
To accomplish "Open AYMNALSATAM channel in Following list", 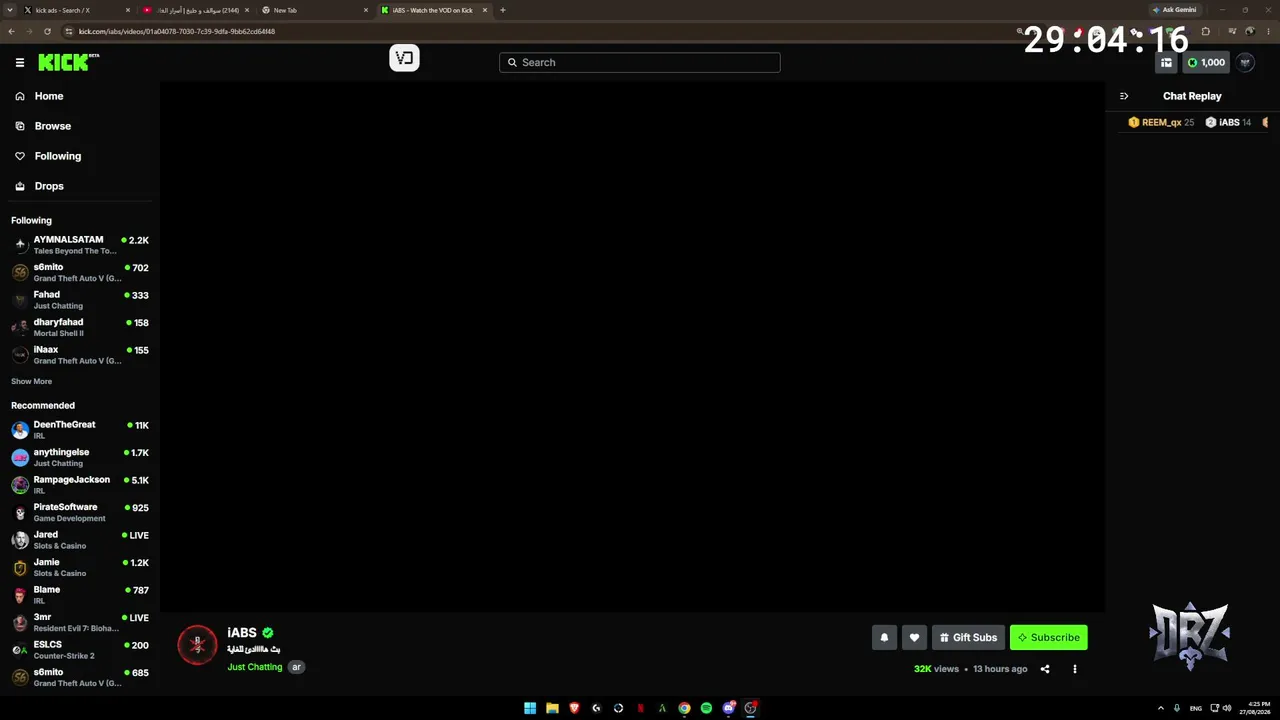I will (x=80, y=245).
